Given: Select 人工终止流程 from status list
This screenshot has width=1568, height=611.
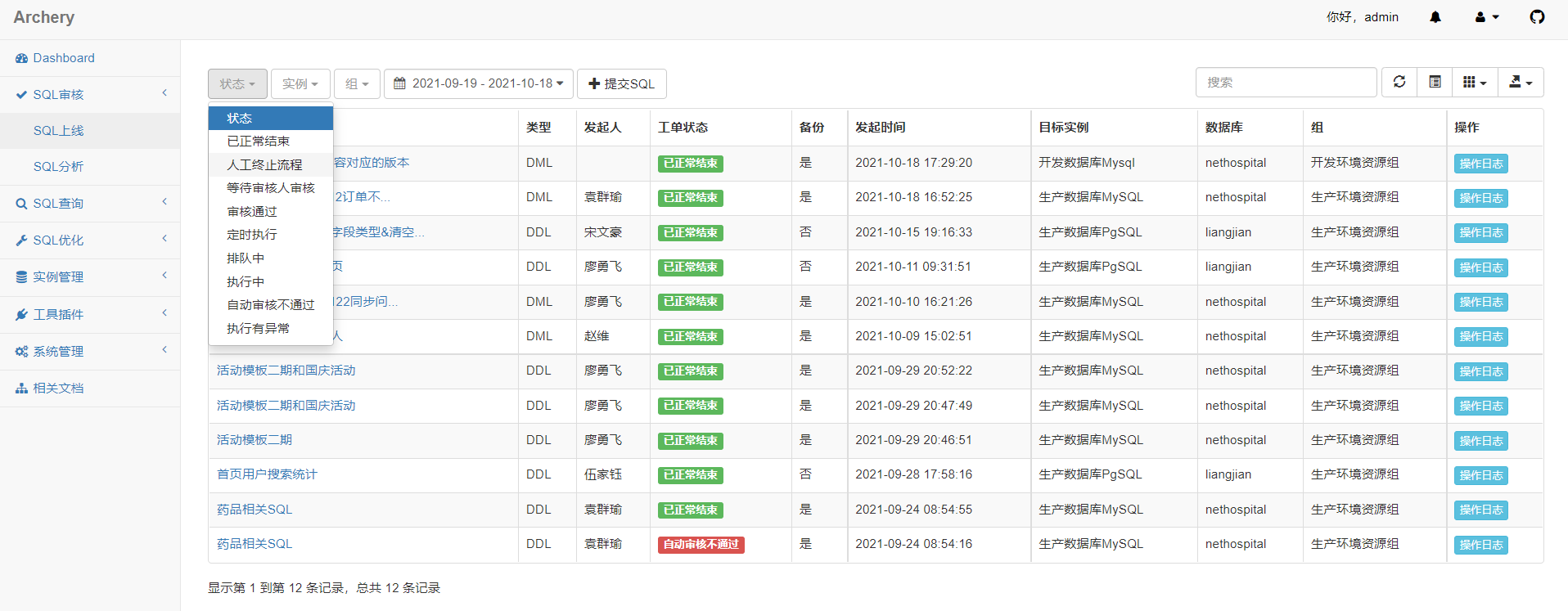Looking at the screenshot, I should coord(264,165).
